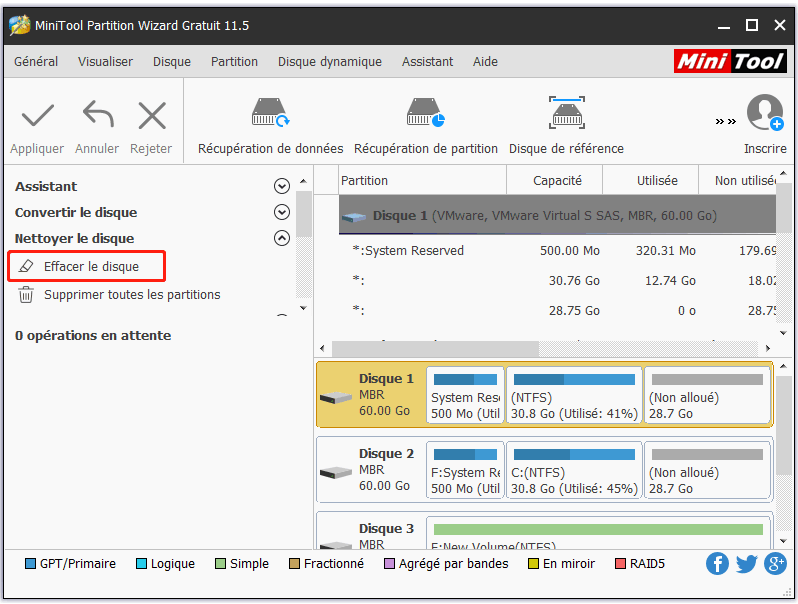Open the Partition menu
Viewport: 798px width, 604px height.
pyautogui.click(x=234, y=62)
